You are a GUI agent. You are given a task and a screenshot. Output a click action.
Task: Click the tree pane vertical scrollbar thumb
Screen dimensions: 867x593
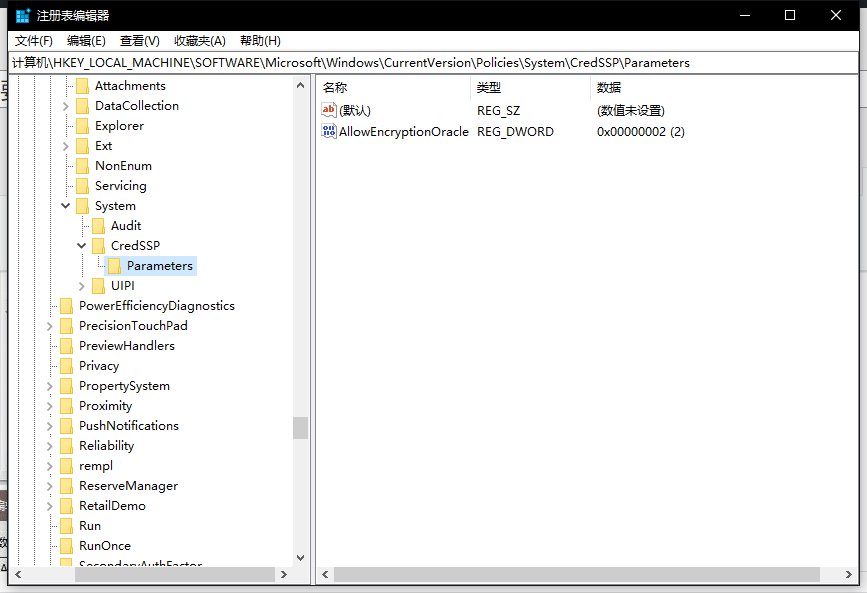(x=300, y=428)
